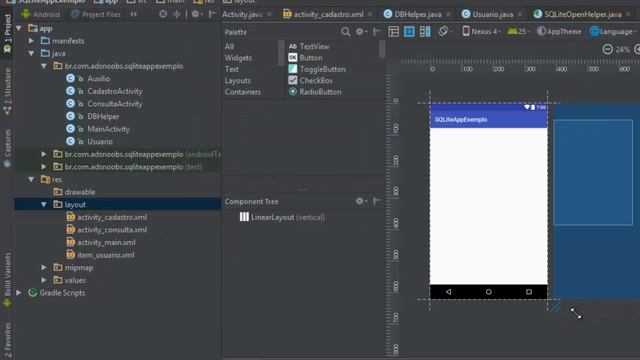Image resolution: width=640 pixels, height=360 pixels.
Task: Pick the CheckBox widget from palette
Action: point(311,81)
